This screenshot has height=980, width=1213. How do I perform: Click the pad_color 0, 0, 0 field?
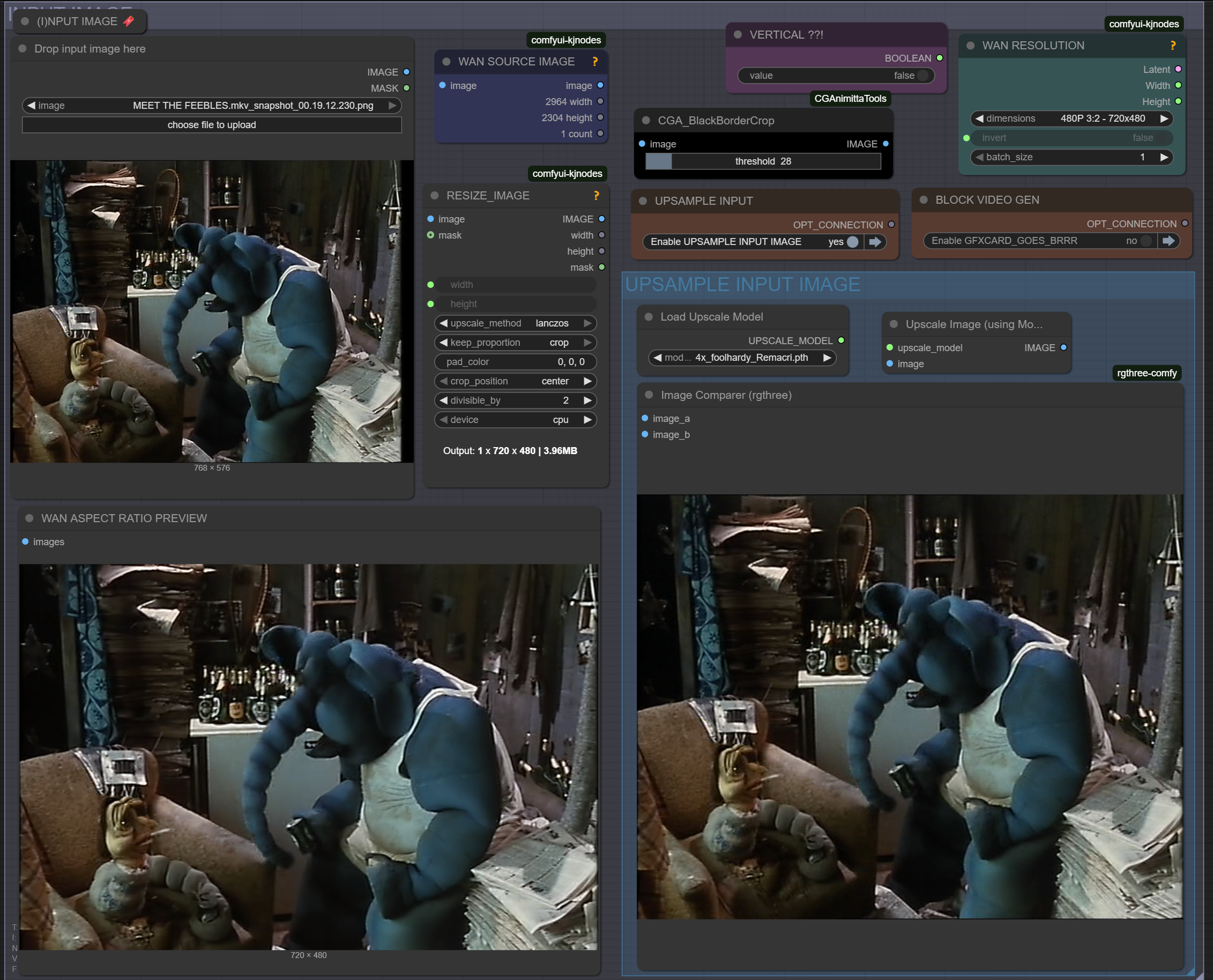515,362
